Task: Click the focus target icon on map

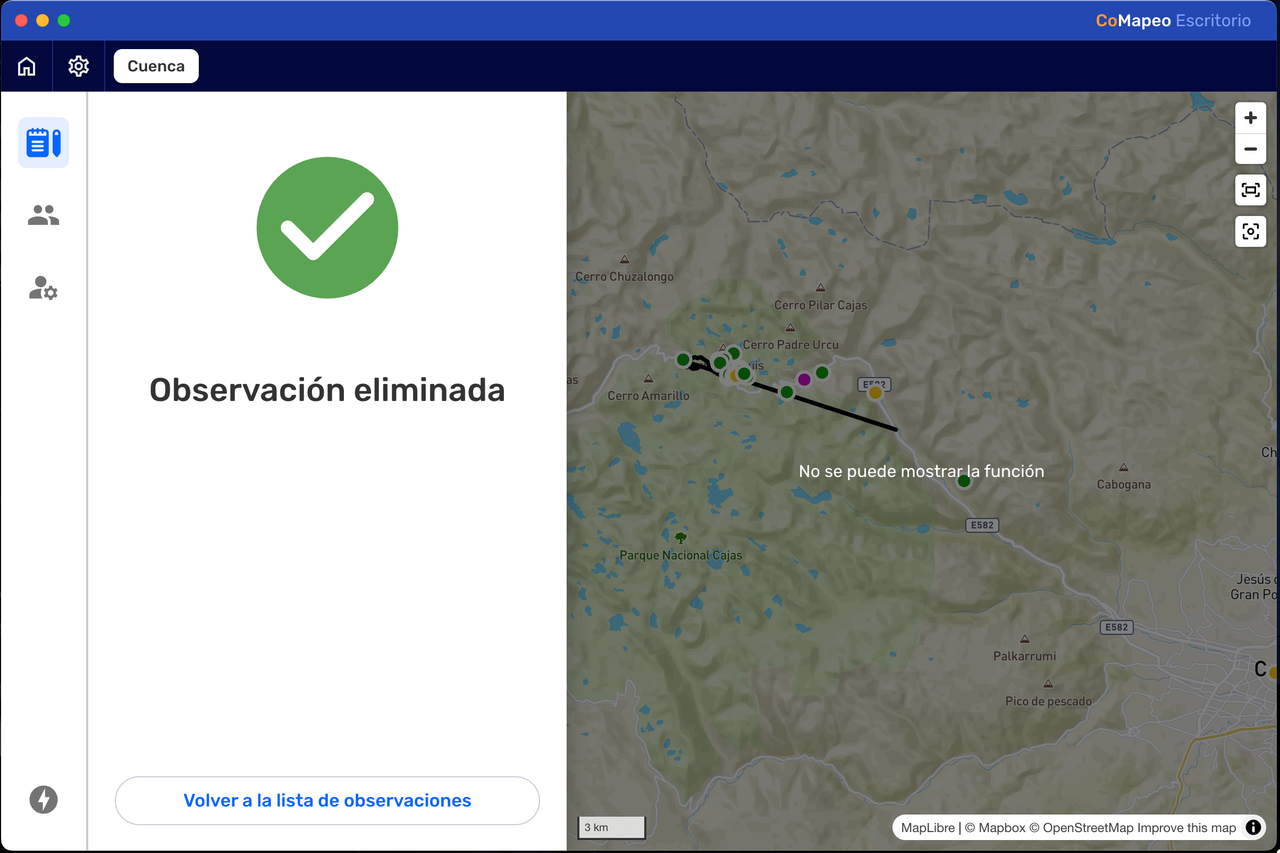Action: click(1250, 232)
